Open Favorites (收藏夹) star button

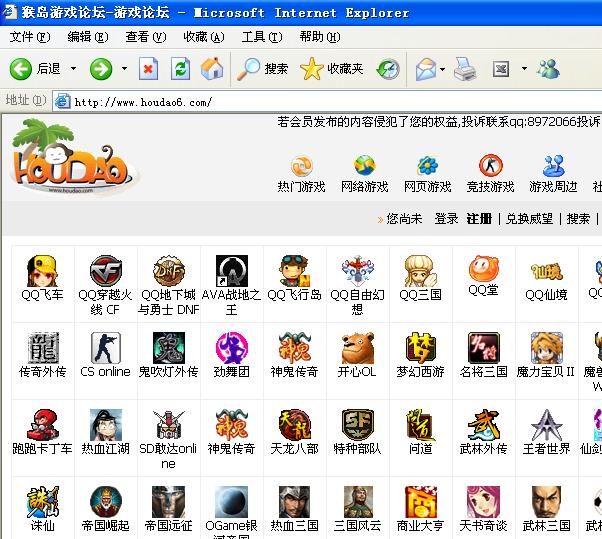pos(331,69)
